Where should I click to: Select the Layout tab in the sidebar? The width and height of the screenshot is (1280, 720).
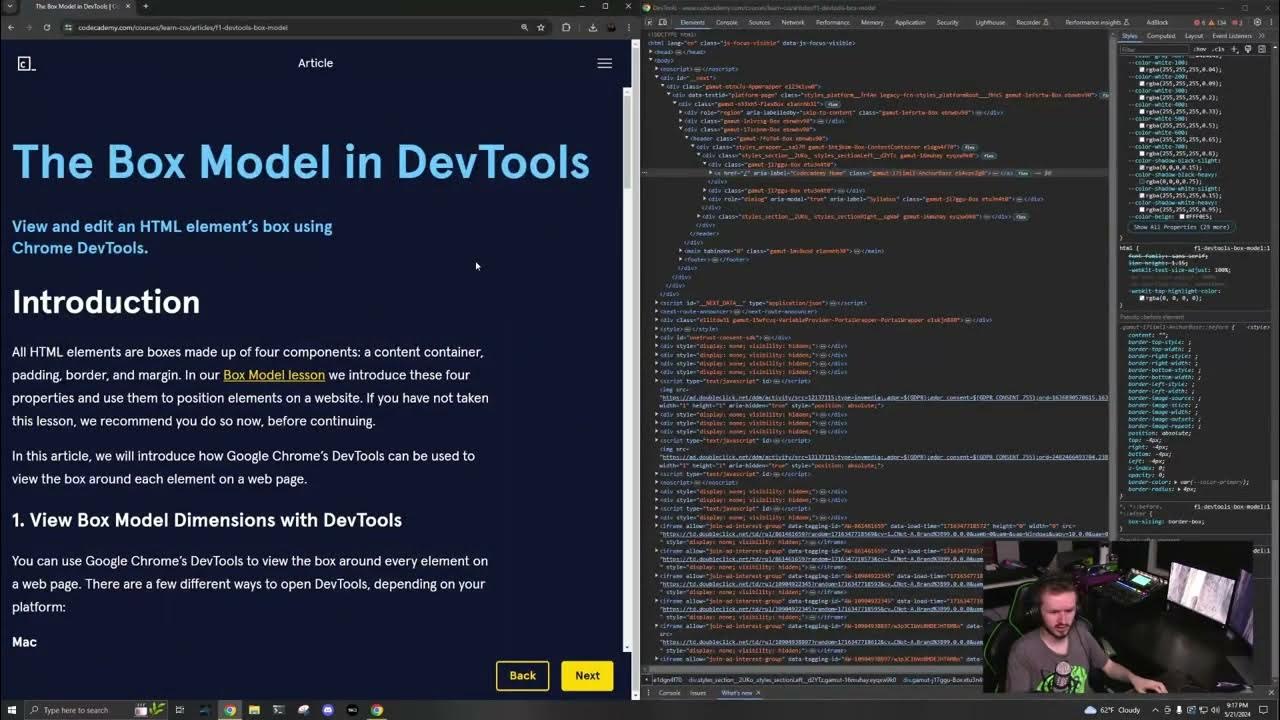(1194, 36)
